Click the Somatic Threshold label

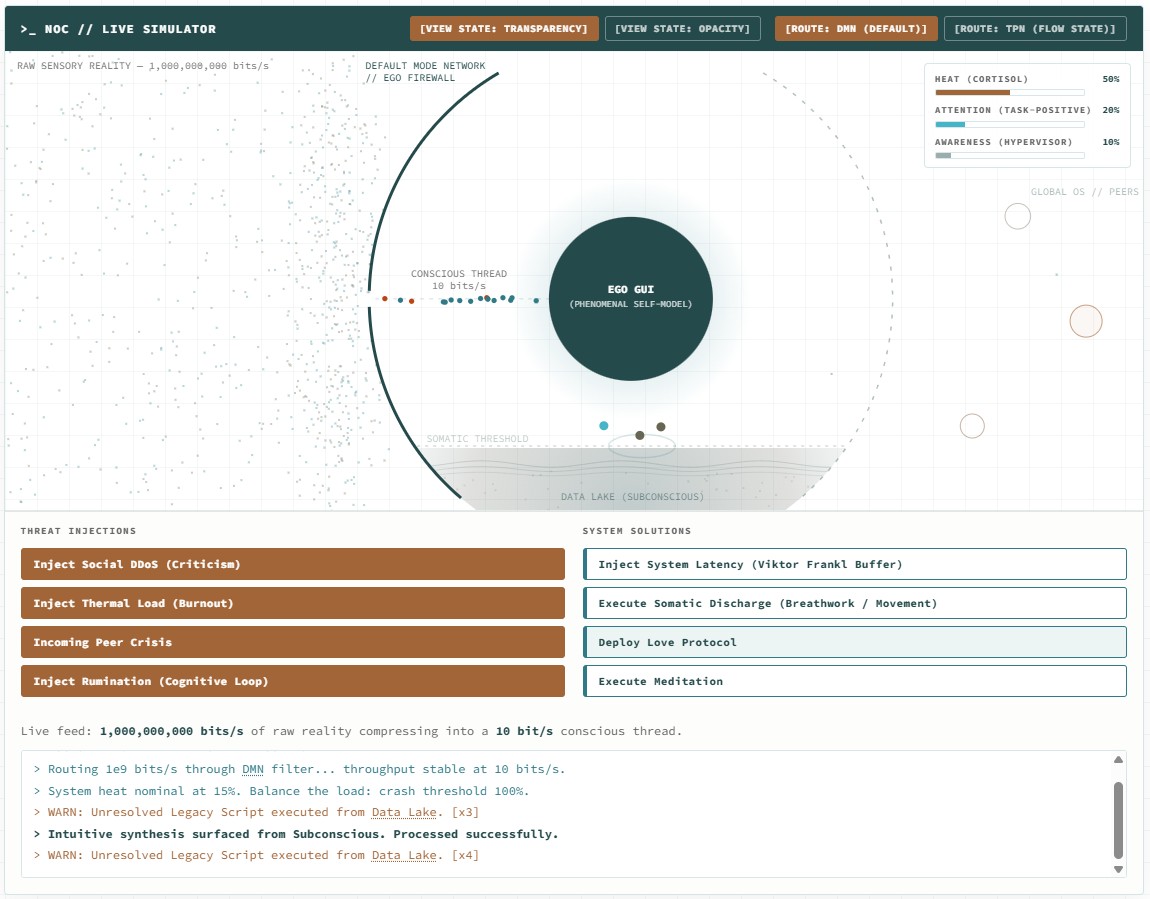(477, 439)
